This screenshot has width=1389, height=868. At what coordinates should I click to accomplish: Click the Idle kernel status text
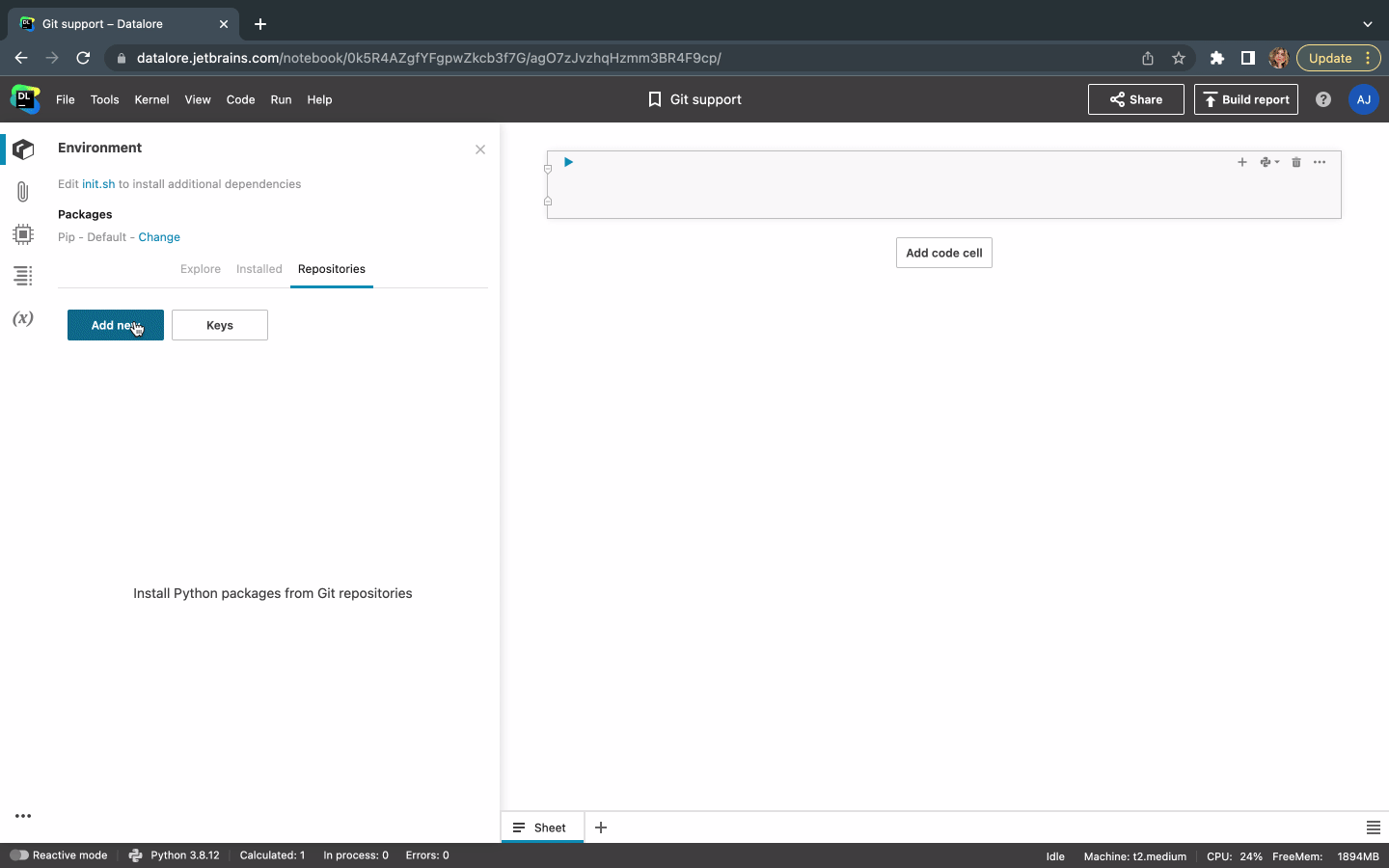tap(1055, 856)
